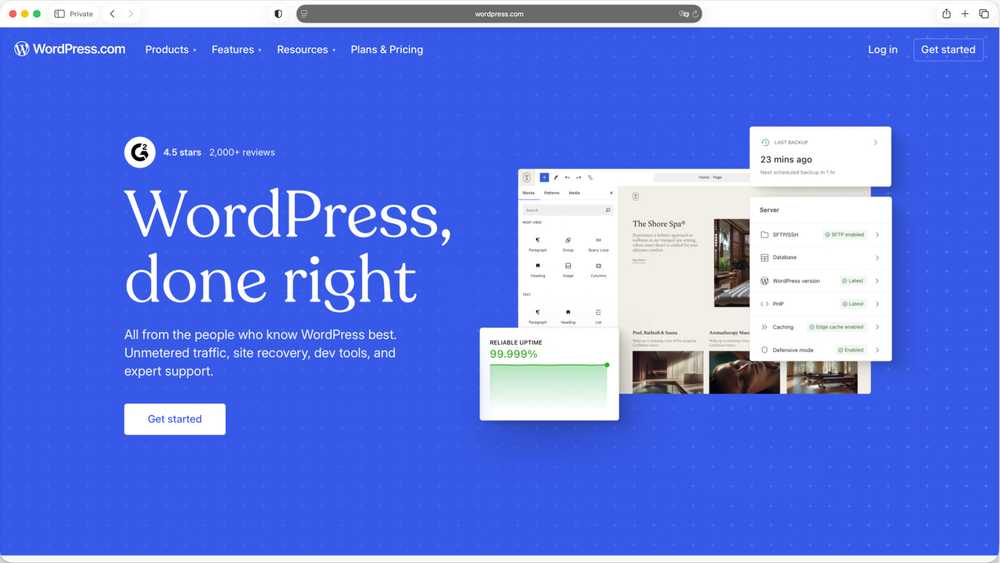Open the Safari share menu
Image resolution: width=1000 pixels, height=563 pixels.
tap(946, 13)
